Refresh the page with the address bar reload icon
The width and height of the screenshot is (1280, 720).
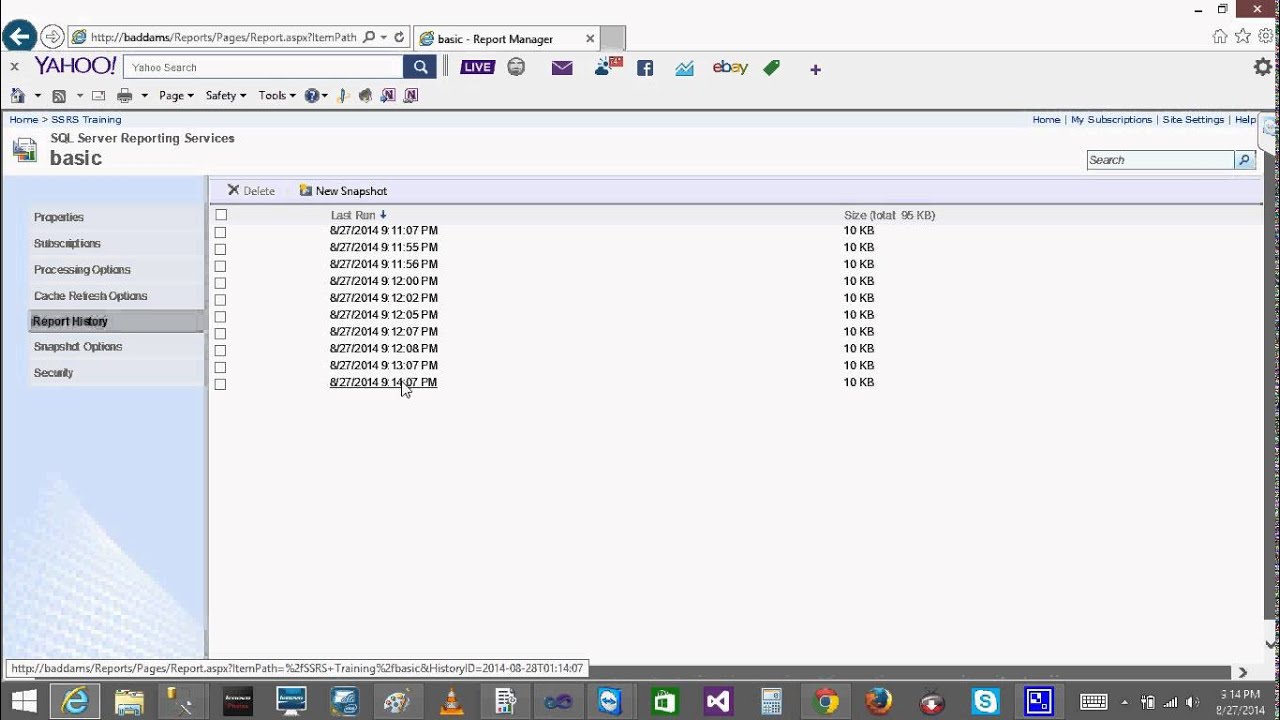pos(399,38)
